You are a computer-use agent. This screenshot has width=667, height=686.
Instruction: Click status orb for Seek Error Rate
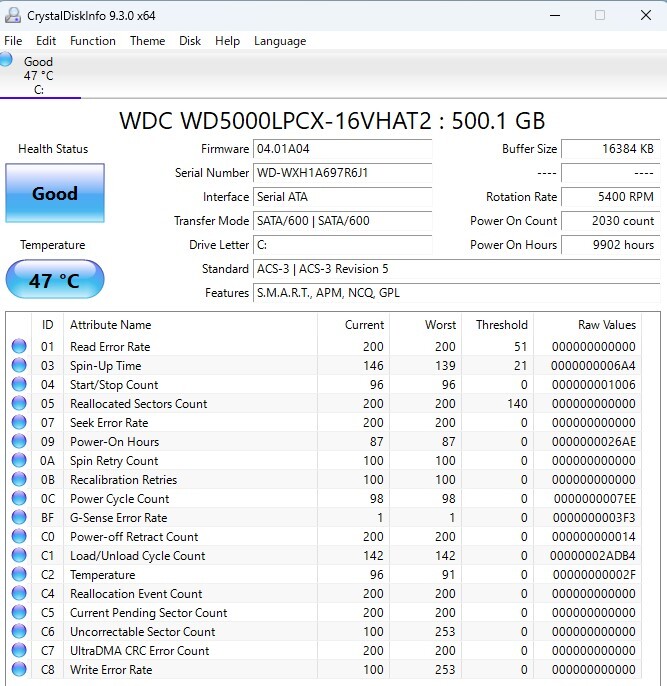click(x=19, y=422)
